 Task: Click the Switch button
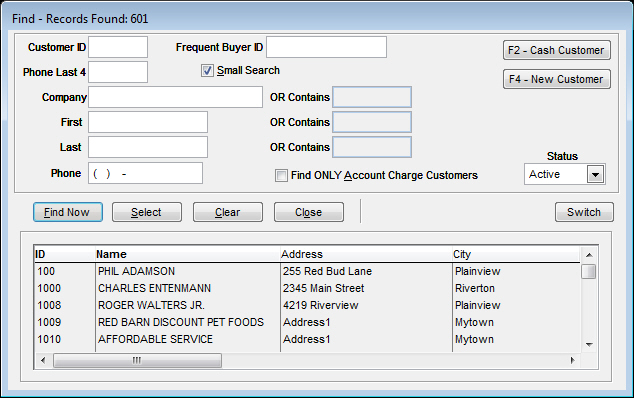(584, 212)
